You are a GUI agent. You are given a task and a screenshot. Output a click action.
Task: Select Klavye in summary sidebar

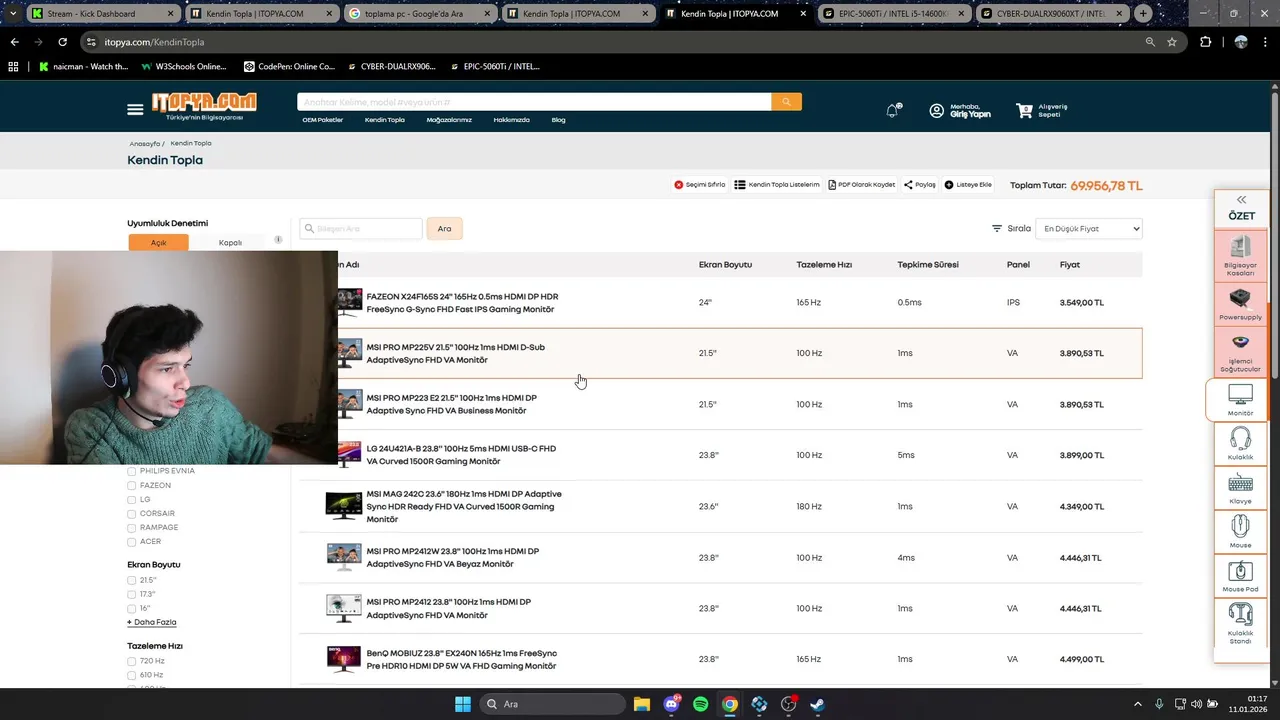click(1240, 488)
